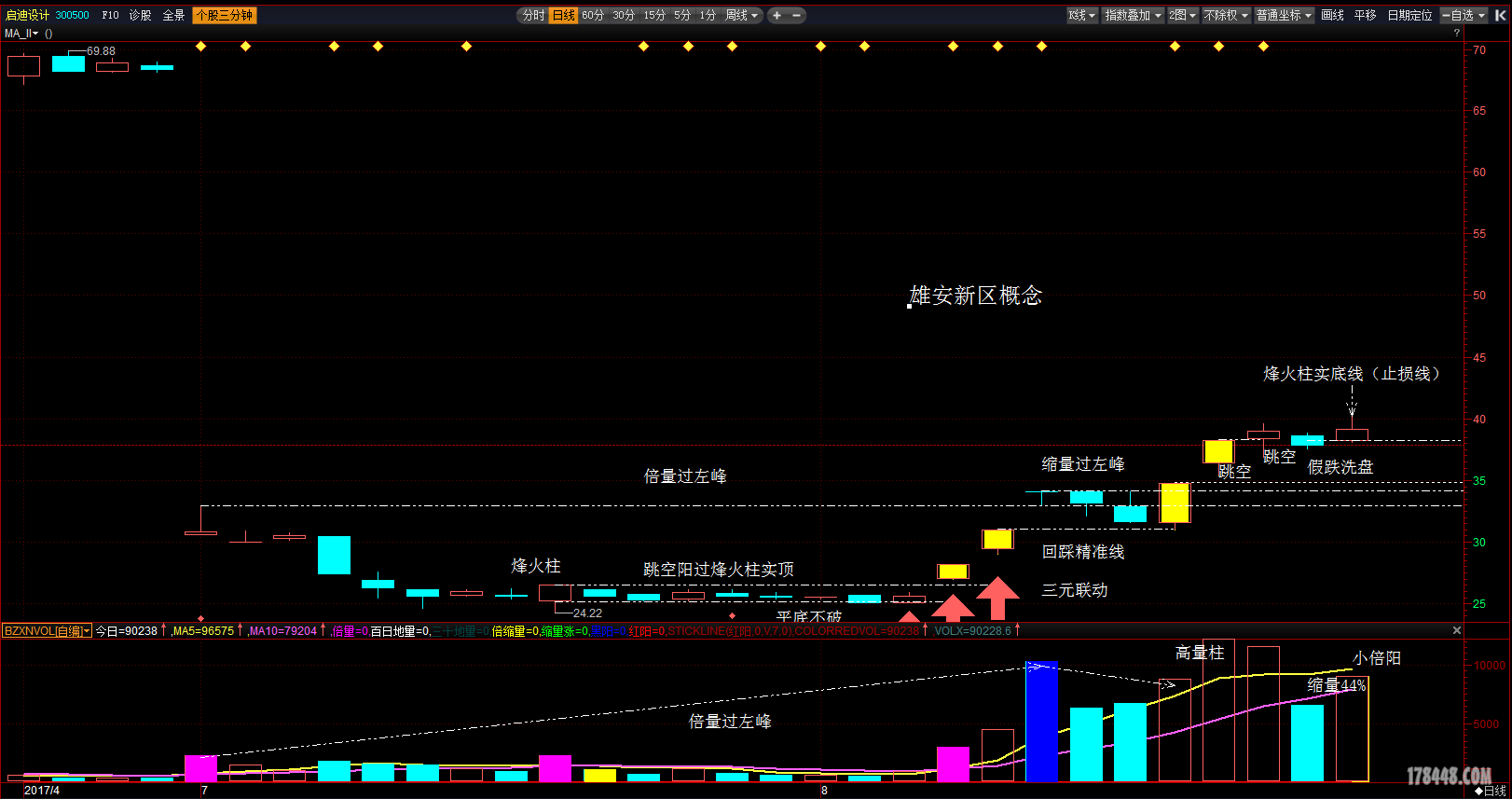Click the 烽火柱 annotation label
The width and height of the screenshot is (1512, 799).
536,566
